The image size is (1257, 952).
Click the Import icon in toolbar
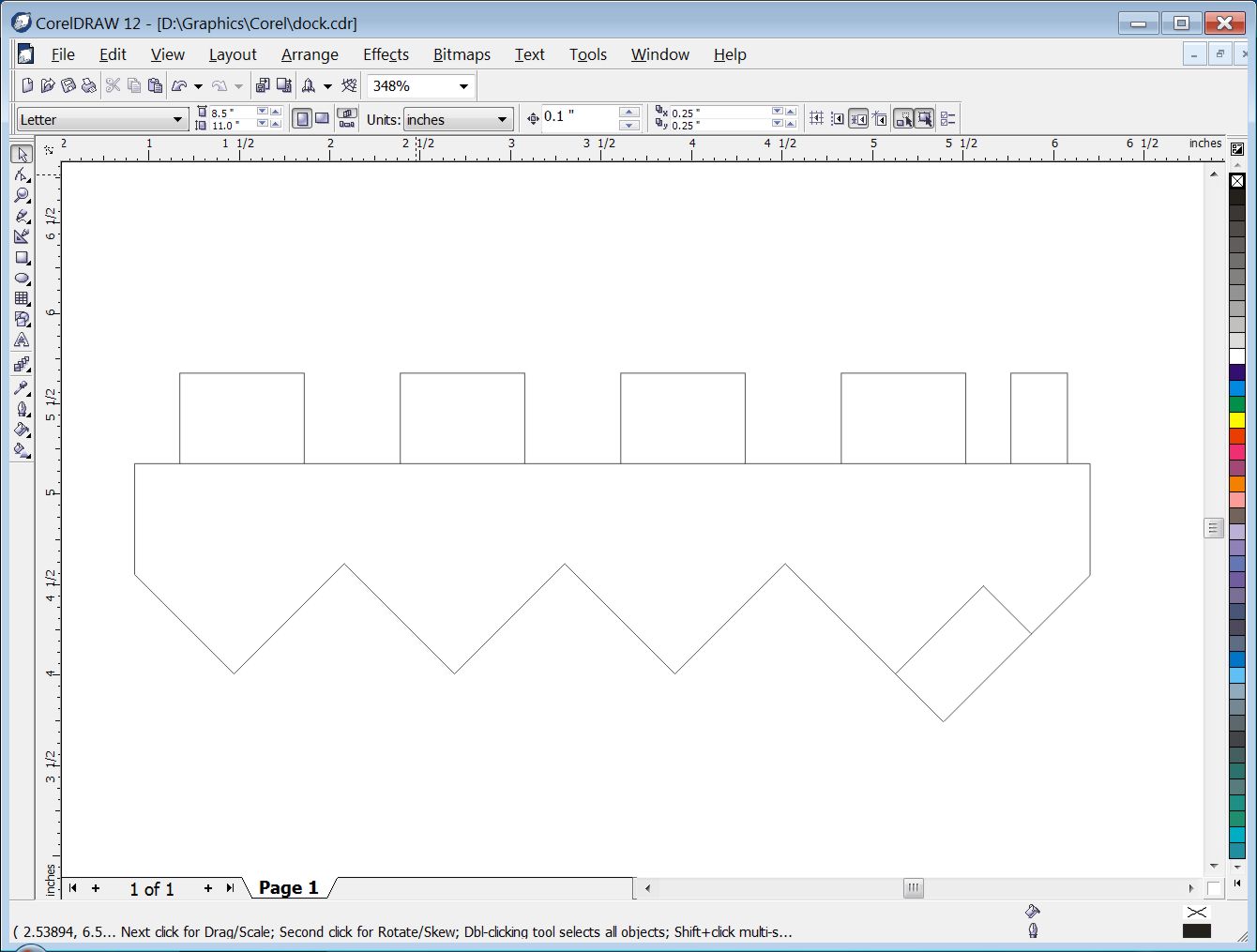click(262, 86)
